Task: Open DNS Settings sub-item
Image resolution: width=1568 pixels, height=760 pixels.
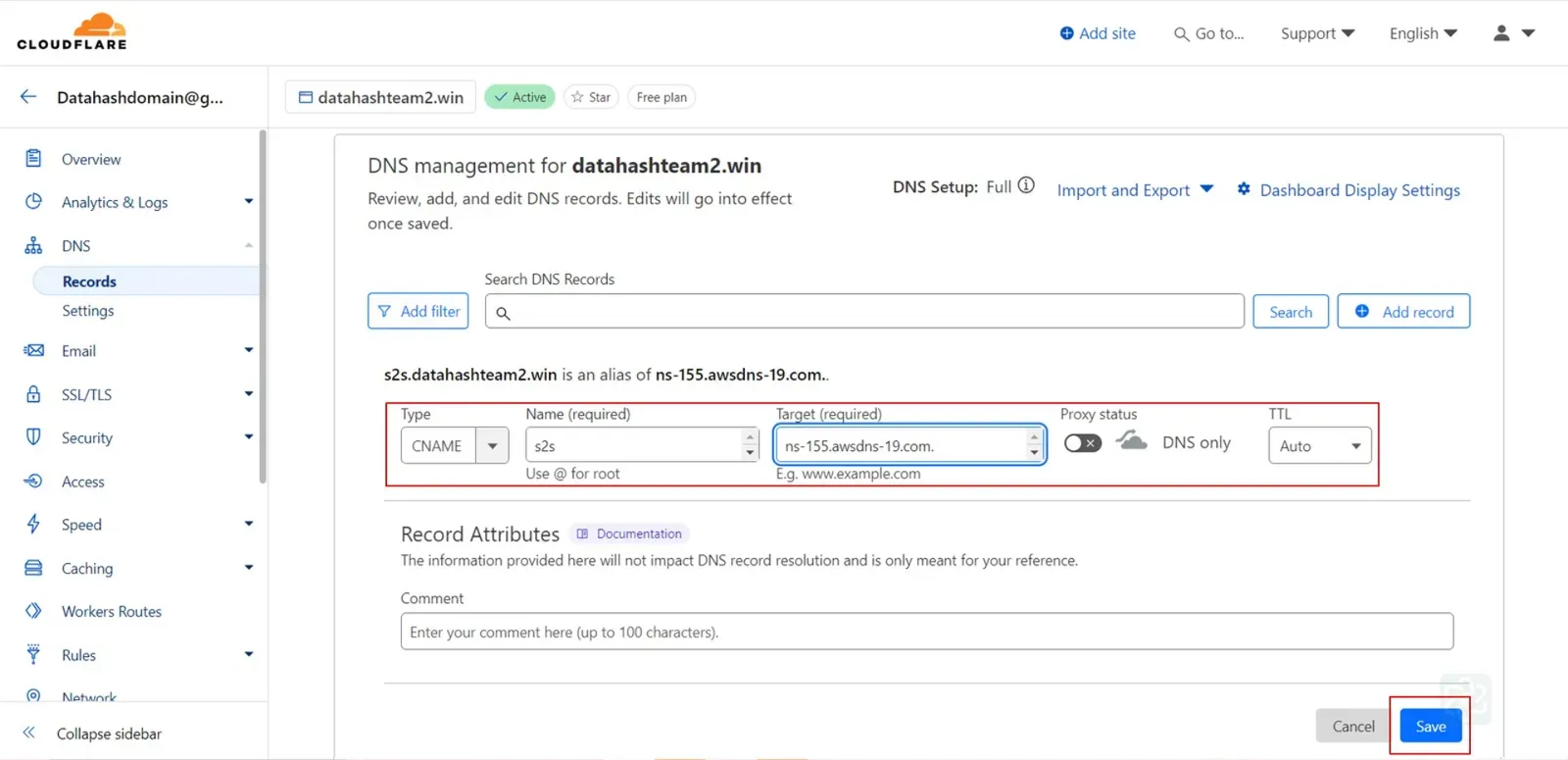Action: [x=88, y=311]
